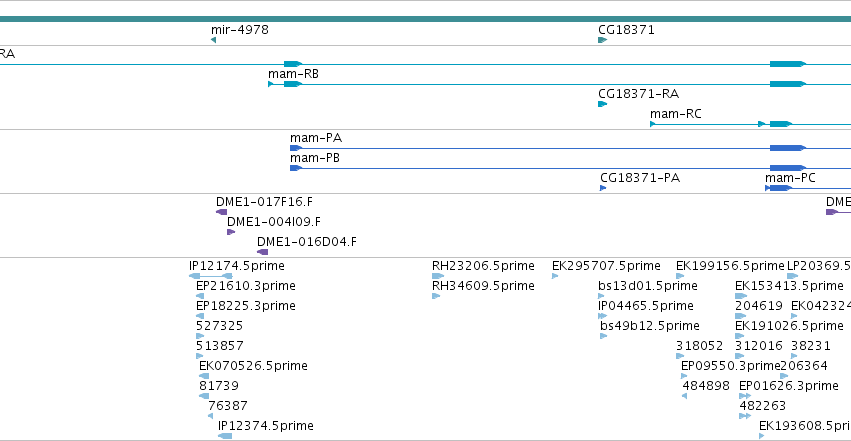Select the EP09550.3prime EST label
851x441 pixels.
[731, 366]
